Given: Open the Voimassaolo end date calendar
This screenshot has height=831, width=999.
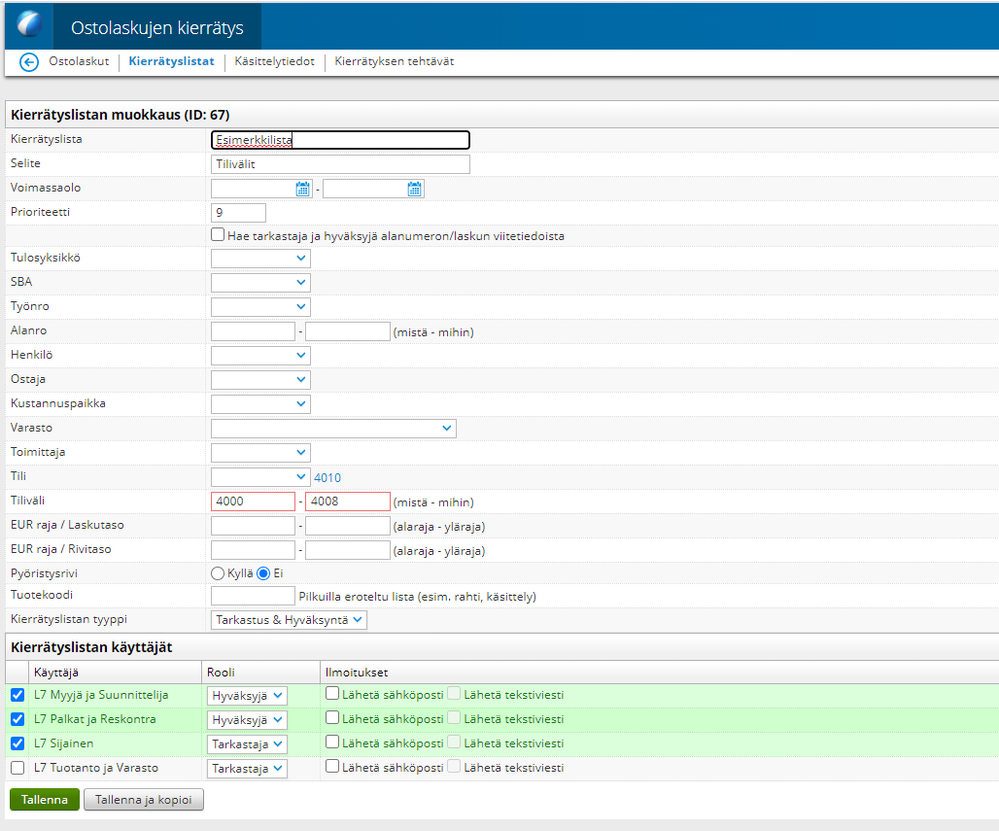Looking at the screenshot, I should tap(414, 189).
